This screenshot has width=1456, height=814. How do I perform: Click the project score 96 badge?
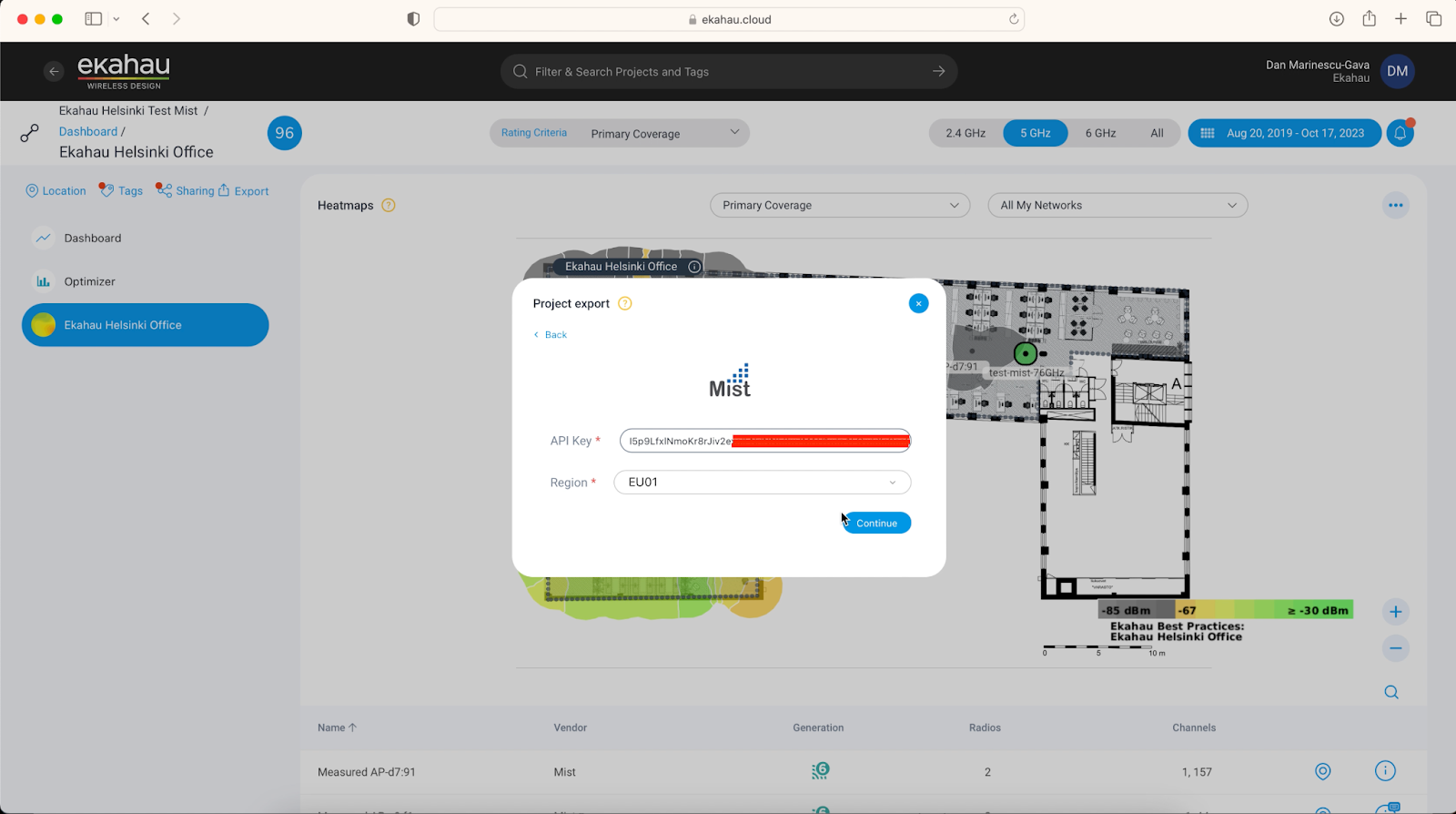tap(284, 133)
